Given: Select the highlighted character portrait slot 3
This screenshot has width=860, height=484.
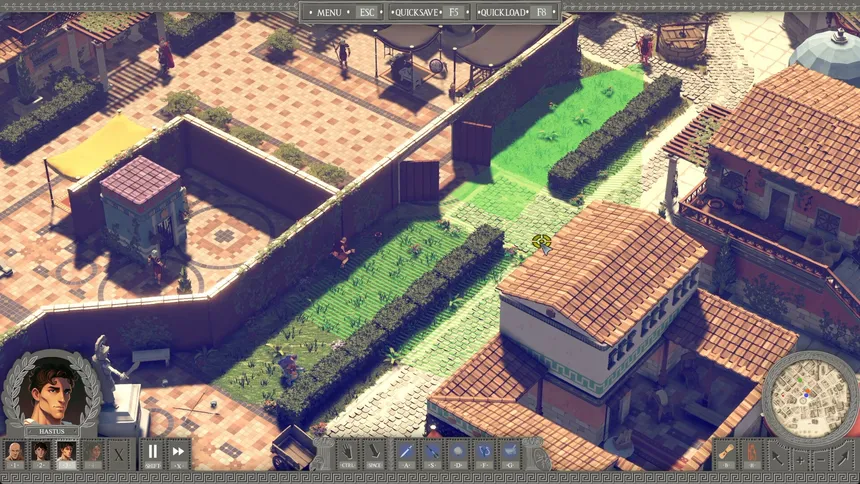Looking at the screenshot, I should coord(66,454).
